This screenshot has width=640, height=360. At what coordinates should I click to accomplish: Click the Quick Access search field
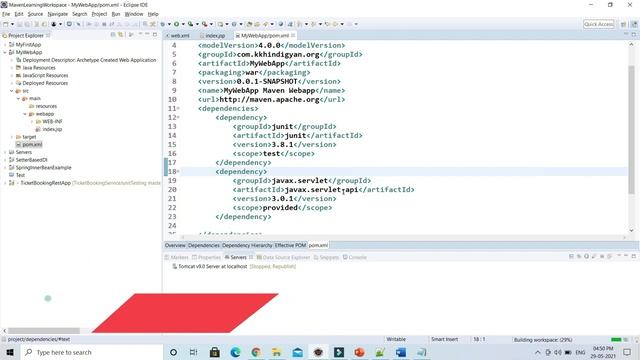pyautogui.click(x=598, y=24)
